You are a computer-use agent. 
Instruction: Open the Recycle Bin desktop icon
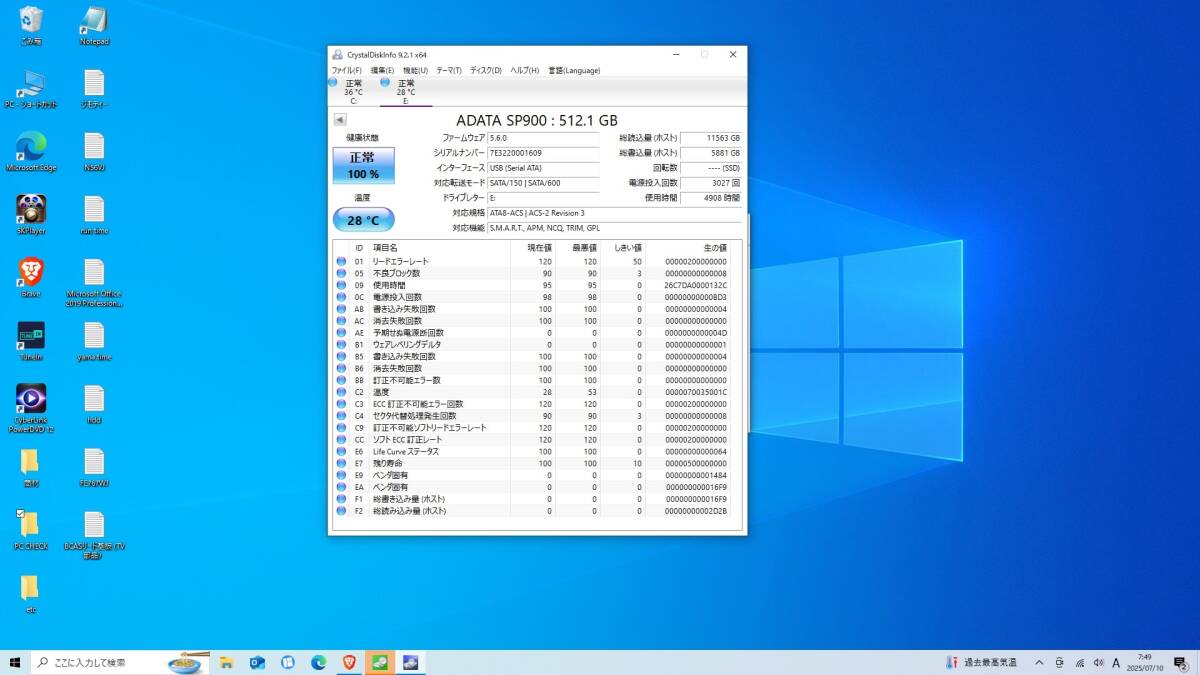[x=31, y=26]
